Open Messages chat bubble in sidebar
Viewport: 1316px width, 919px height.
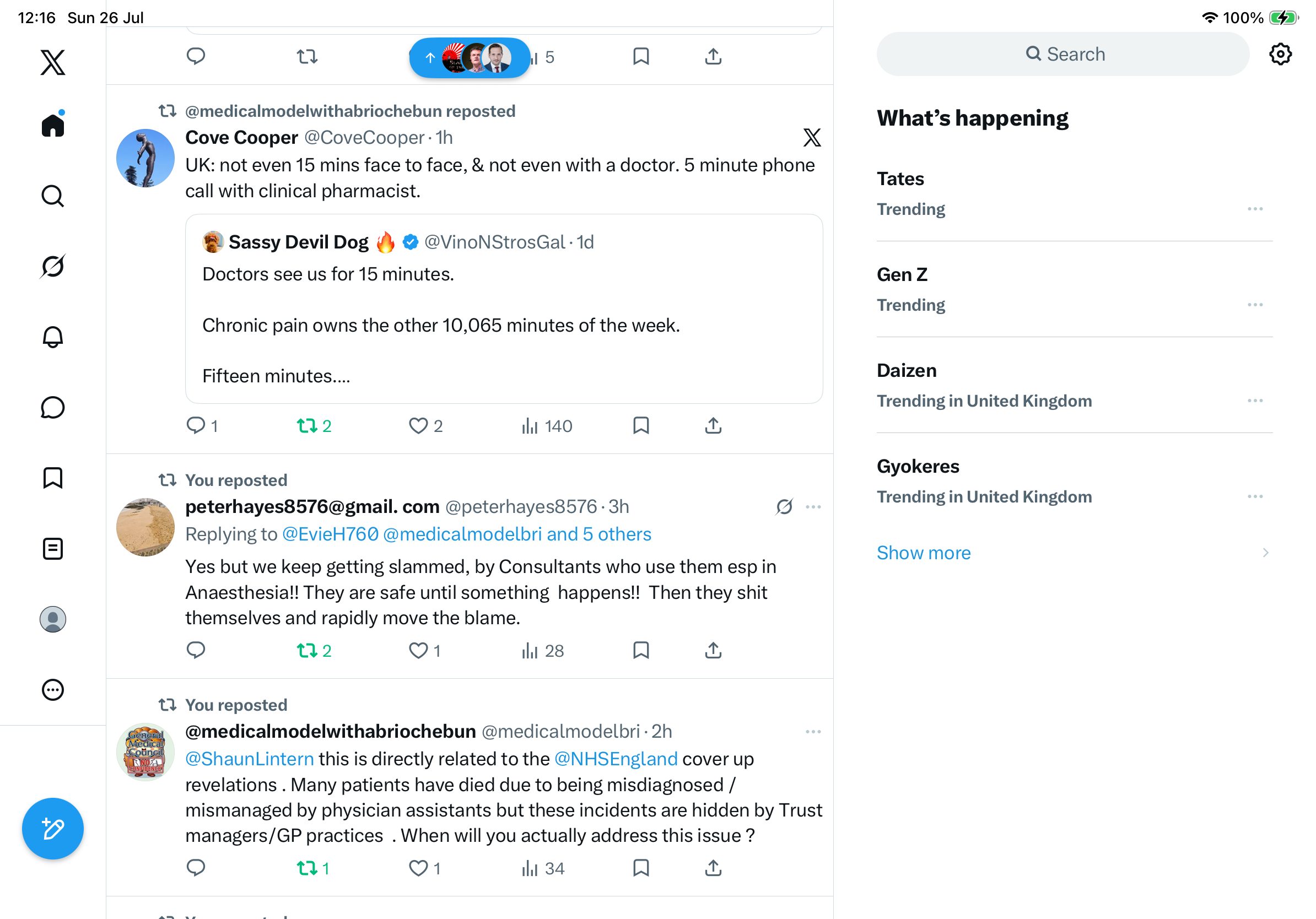(53, 407)
